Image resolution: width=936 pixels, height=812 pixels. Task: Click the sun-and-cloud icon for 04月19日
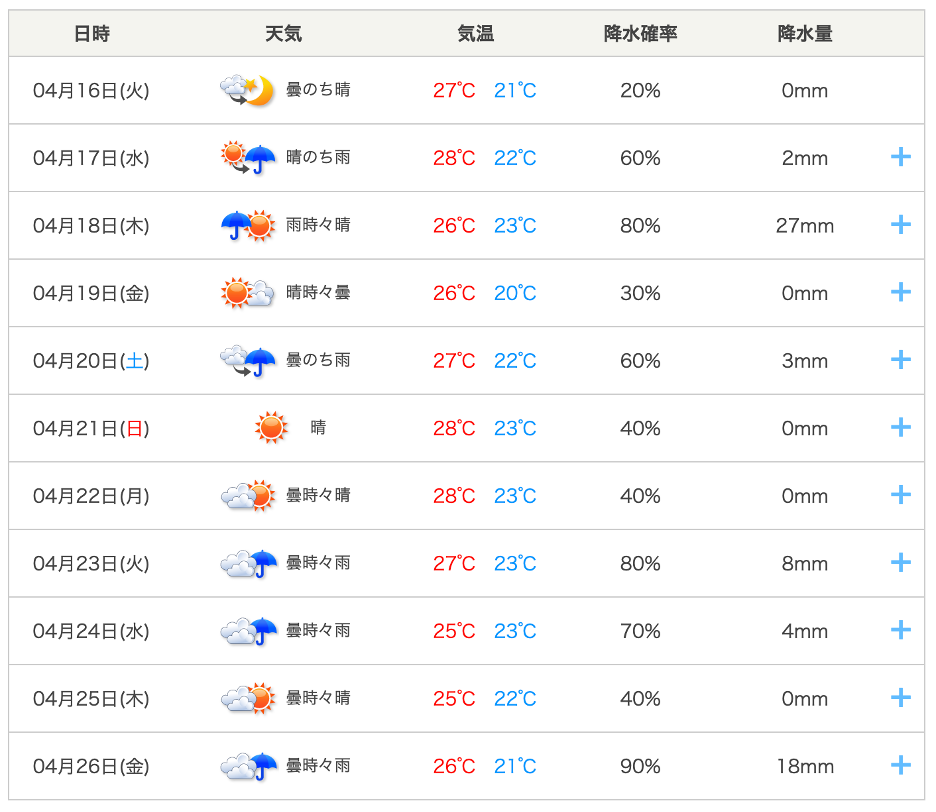[x=248, y=293]
